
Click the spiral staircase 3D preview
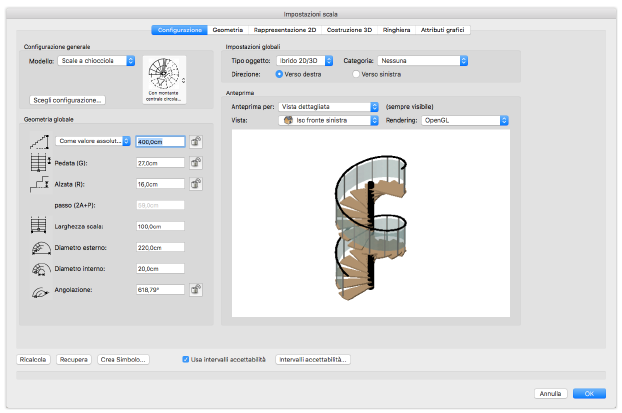click(371, 223)
